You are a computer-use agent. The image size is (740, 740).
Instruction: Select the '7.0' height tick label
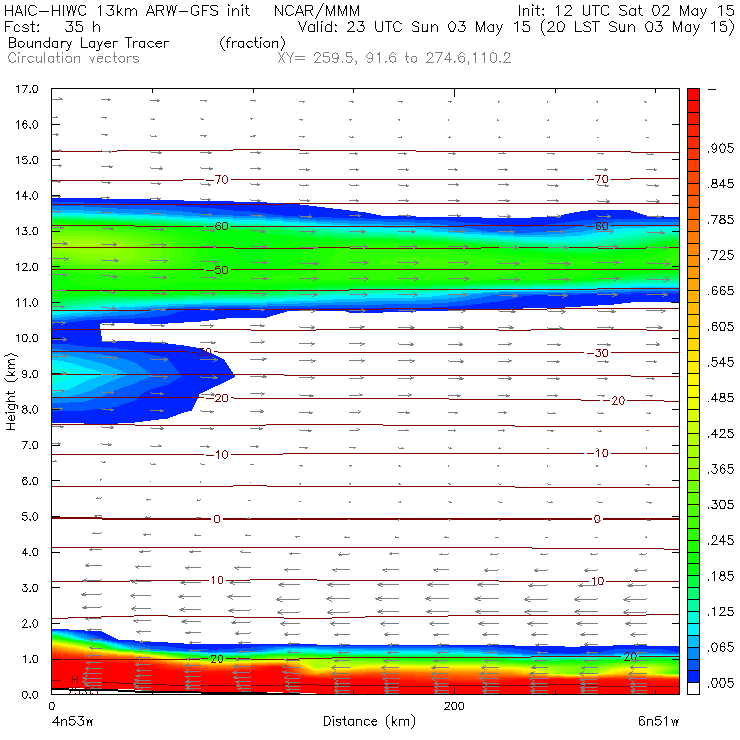pyautogui.click(x=30, y=445)
